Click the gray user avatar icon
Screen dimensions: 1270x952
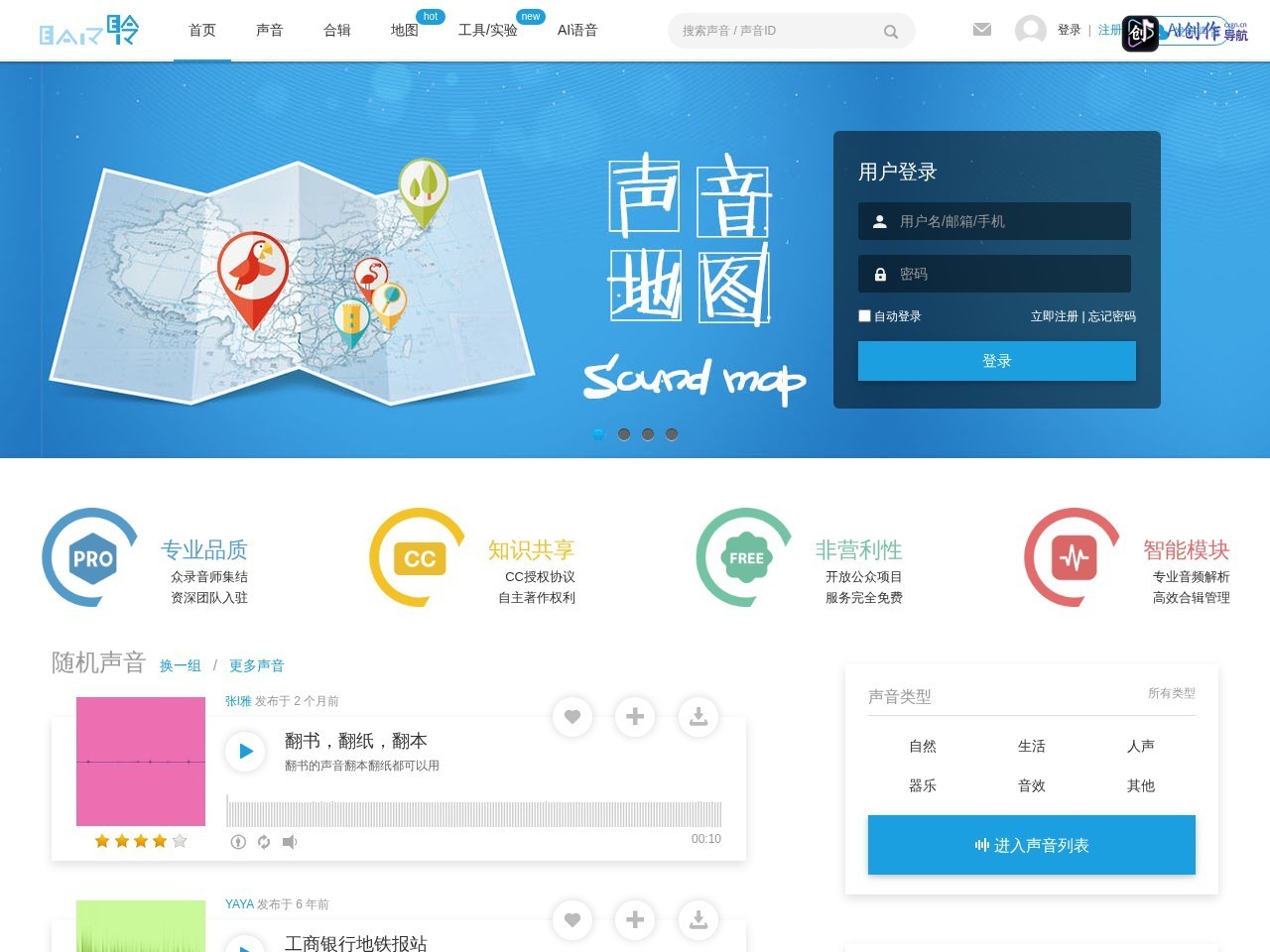tap(1031, 30)
